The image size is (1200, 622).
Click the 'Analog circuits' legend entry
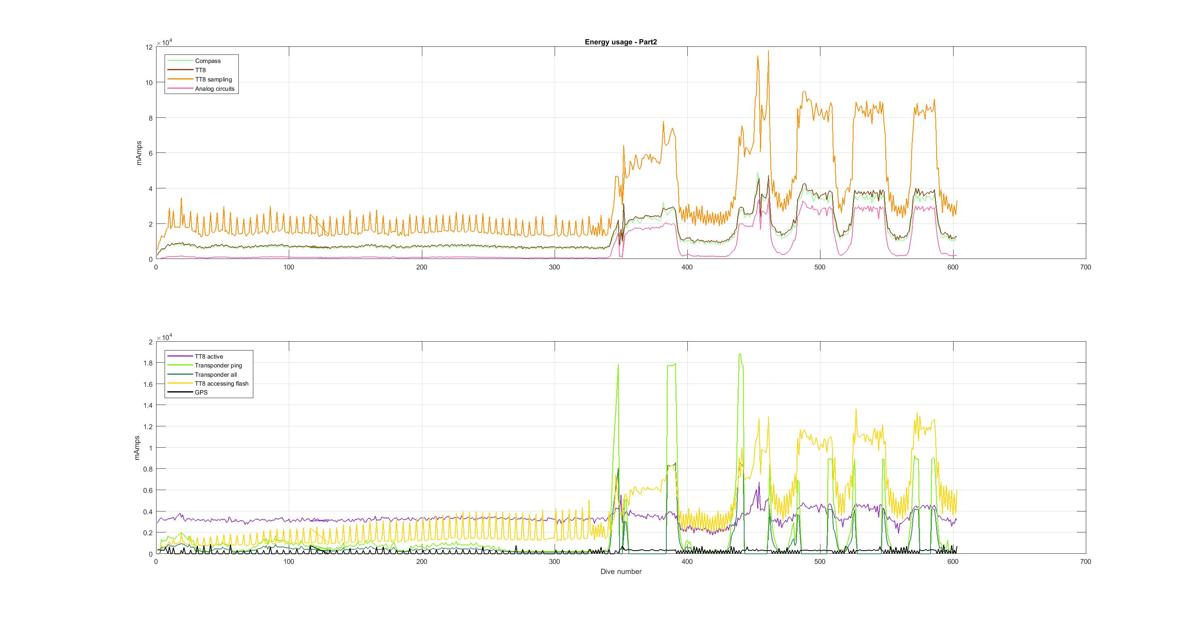pyautogui.click(x=216, y=88)
